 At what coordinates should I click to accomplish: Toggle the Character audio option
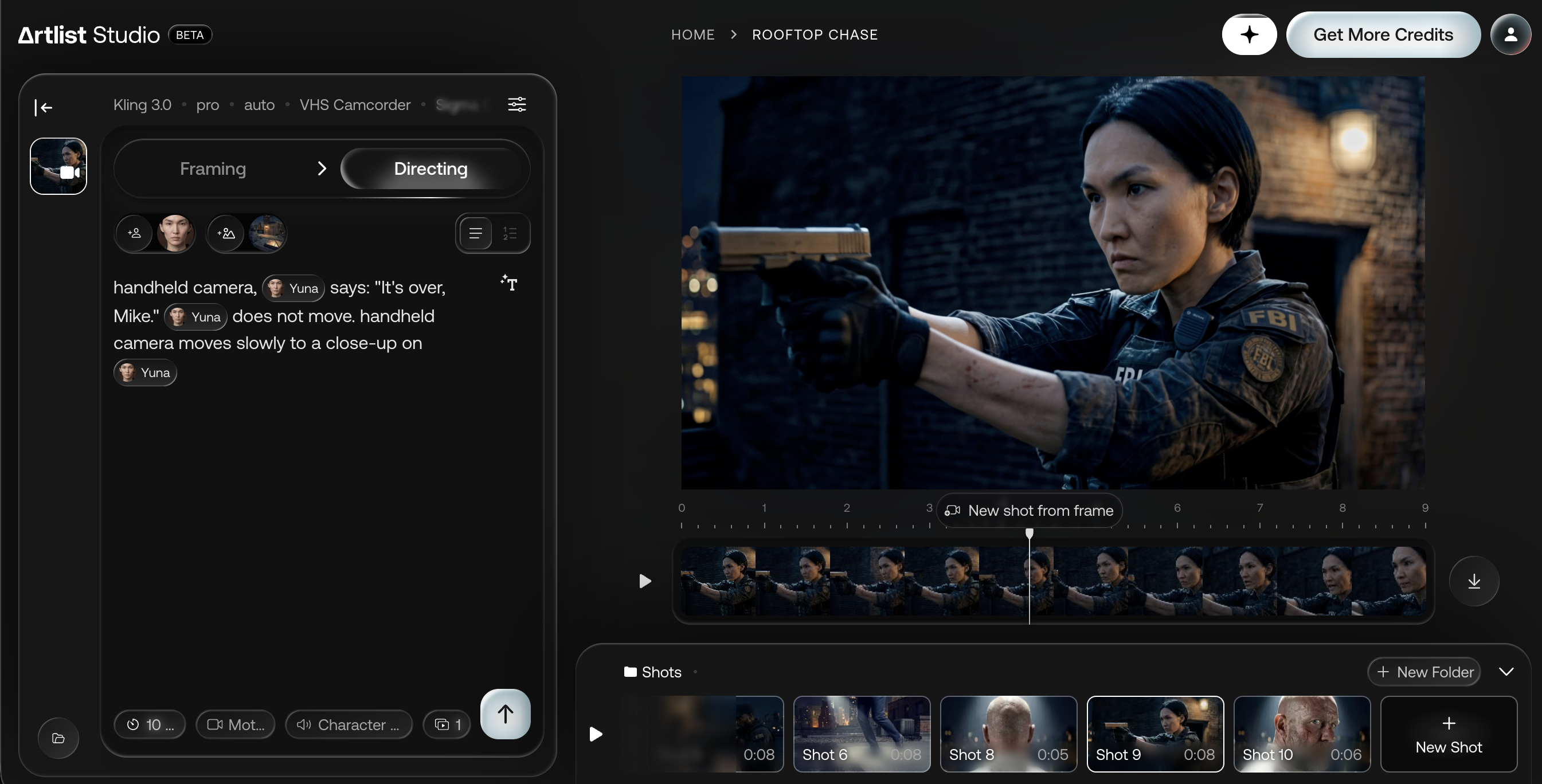tap(349, 725)
